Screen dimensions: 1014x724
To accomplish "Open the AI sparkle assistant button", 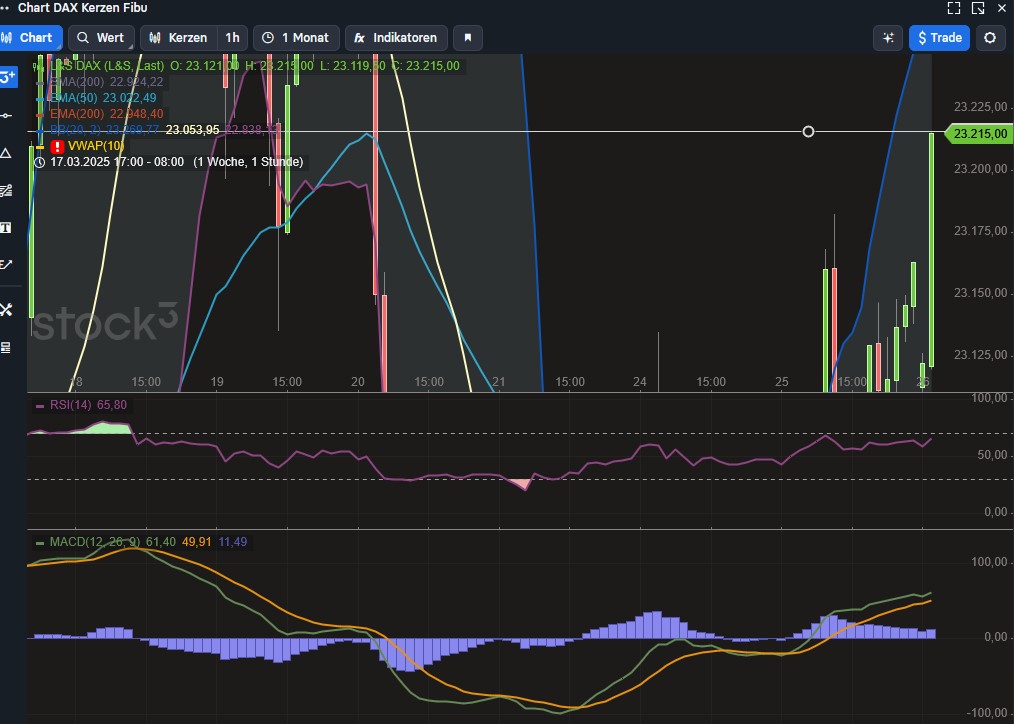I will tap(887, 38).
